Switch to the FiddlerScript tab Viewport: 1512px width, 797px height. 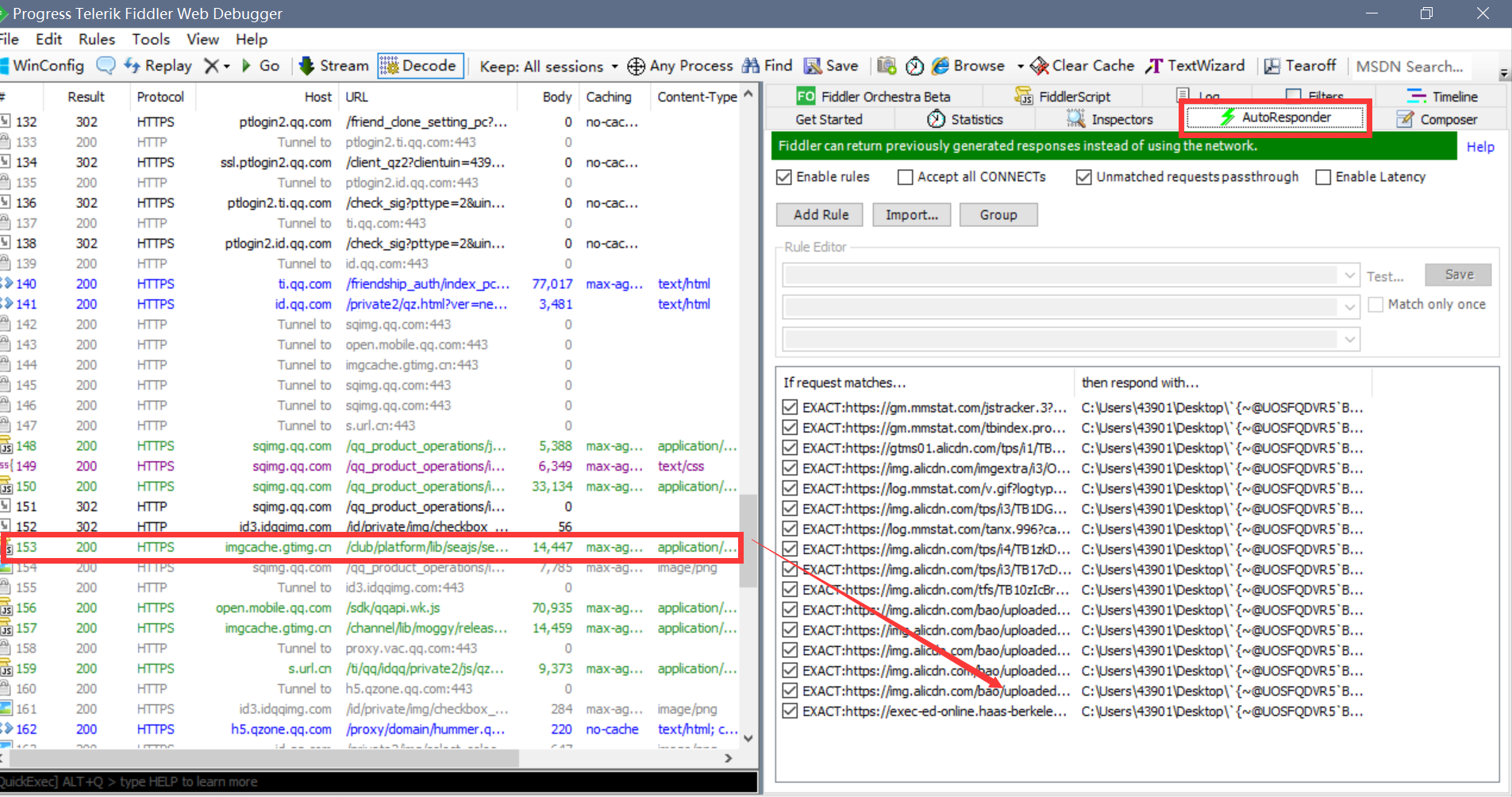(1062, 96)
